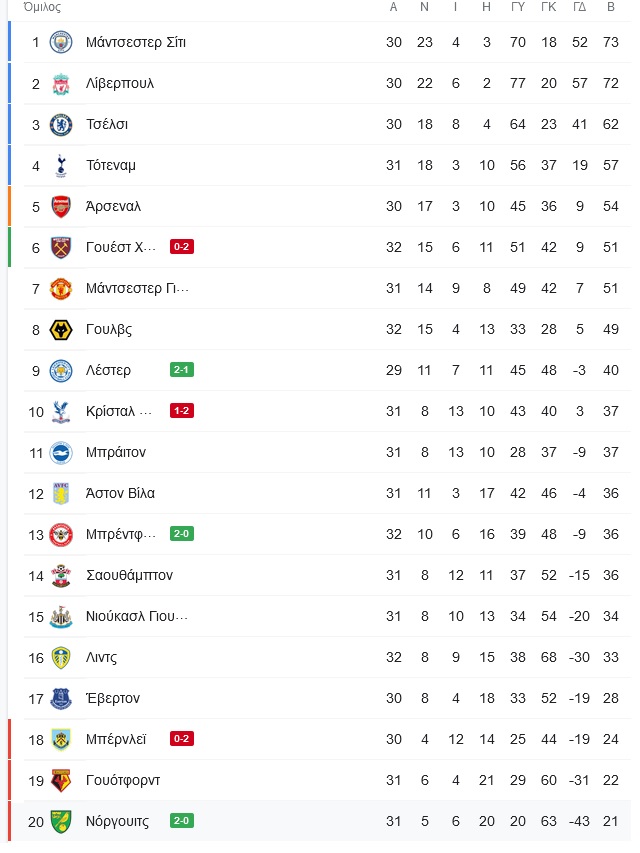Viewport: 640px width, 853px height.
Task: Open the West Ham 0-2 result badge
Action: [x=182, y=247]
